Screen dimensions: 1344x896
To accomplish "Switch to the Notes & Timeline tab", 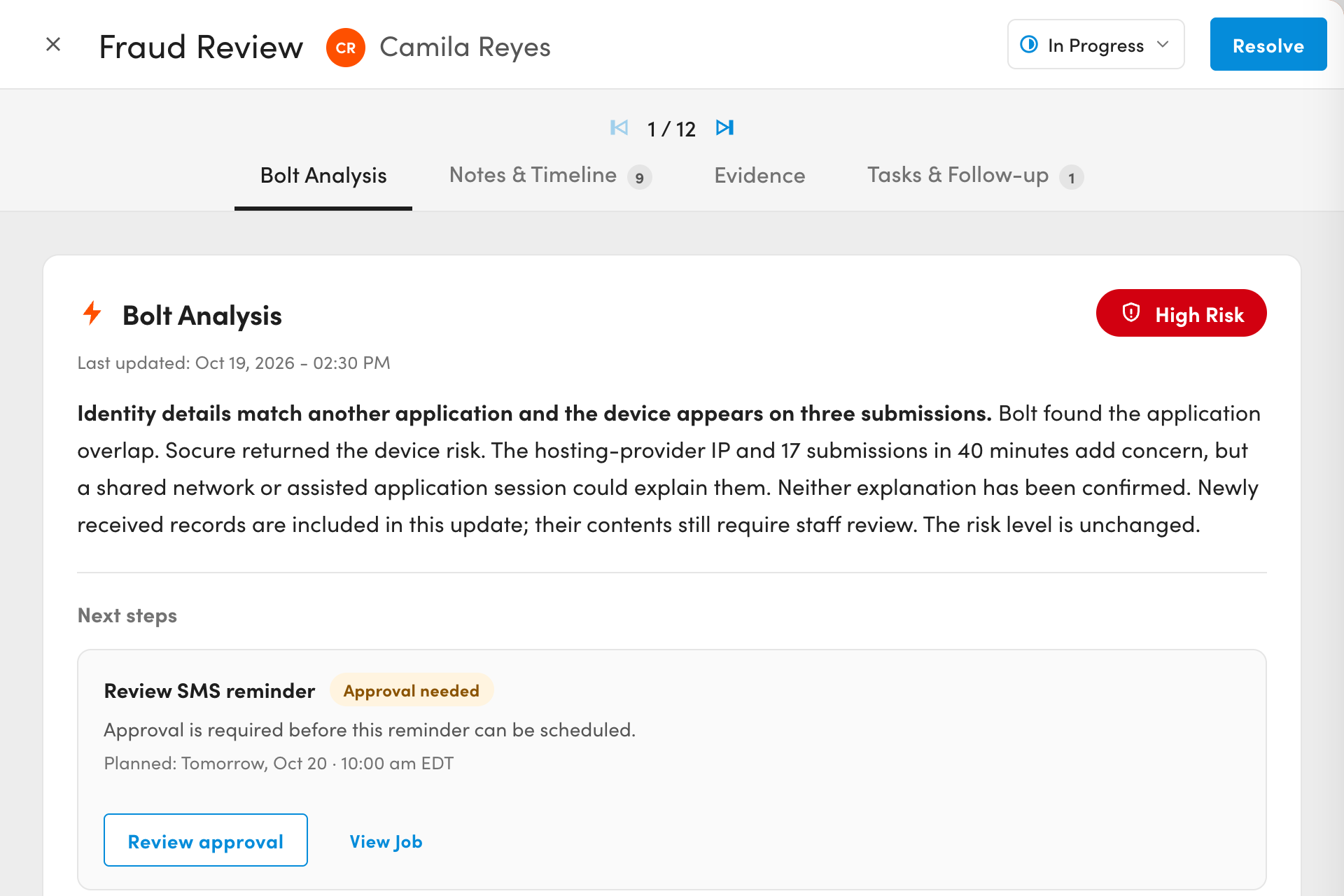I will [550, 176].
